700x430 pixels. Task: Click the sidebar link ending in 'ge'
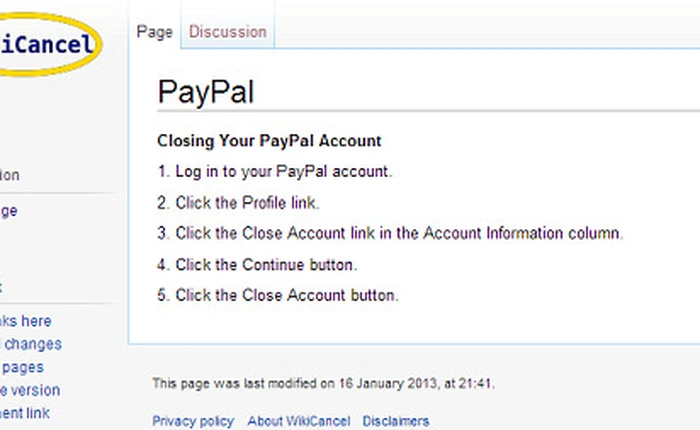tap(9, 211)
